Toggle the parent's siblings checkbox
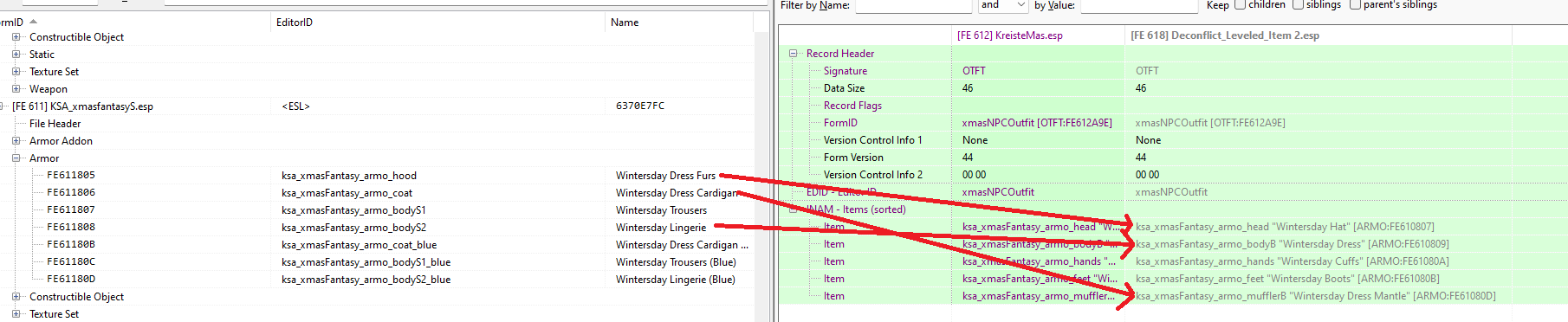The height and width of the screenshot is (322, 1568). click(1355, 5)
